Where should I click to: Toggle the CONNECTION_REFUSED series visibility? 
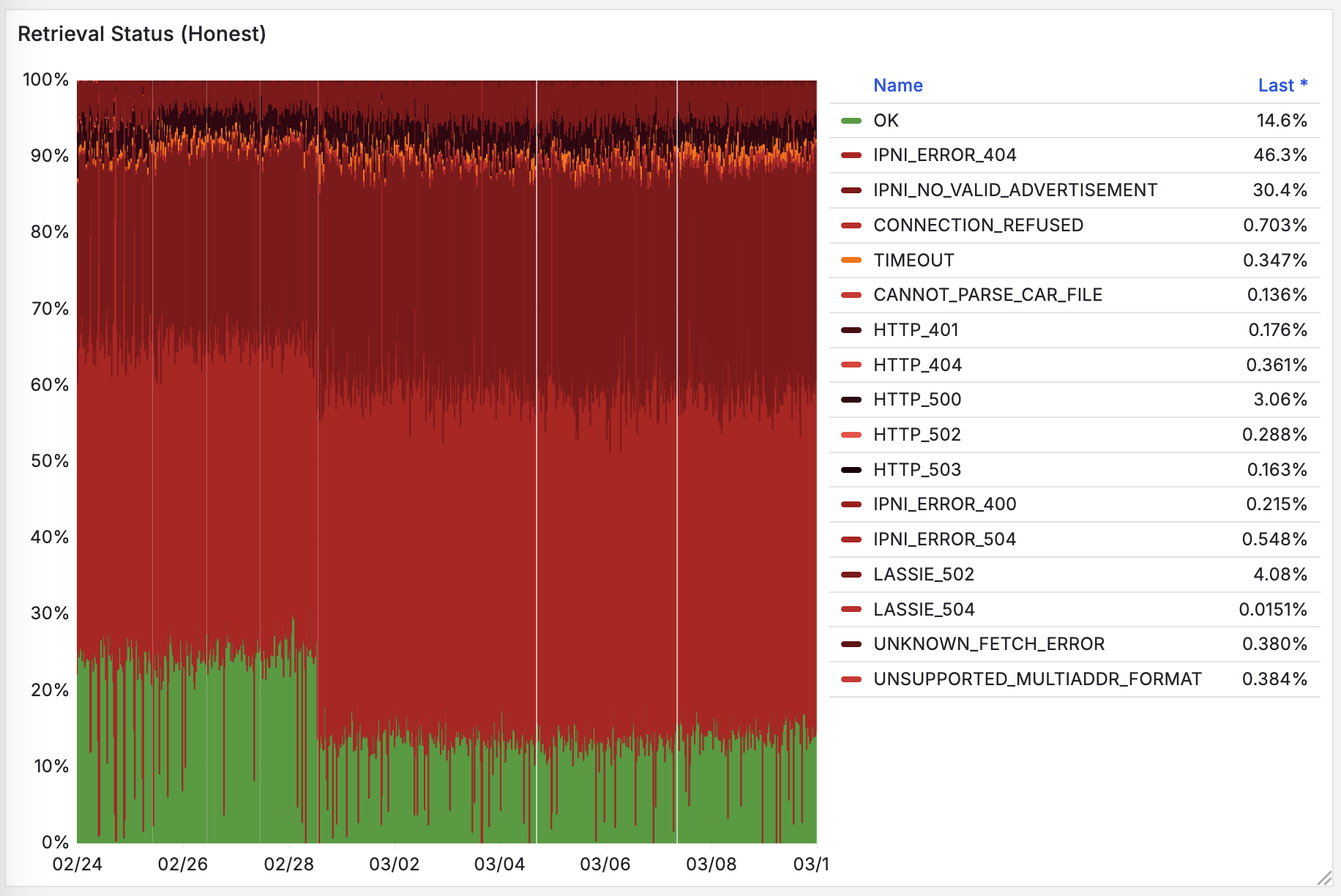click(978, 225)
